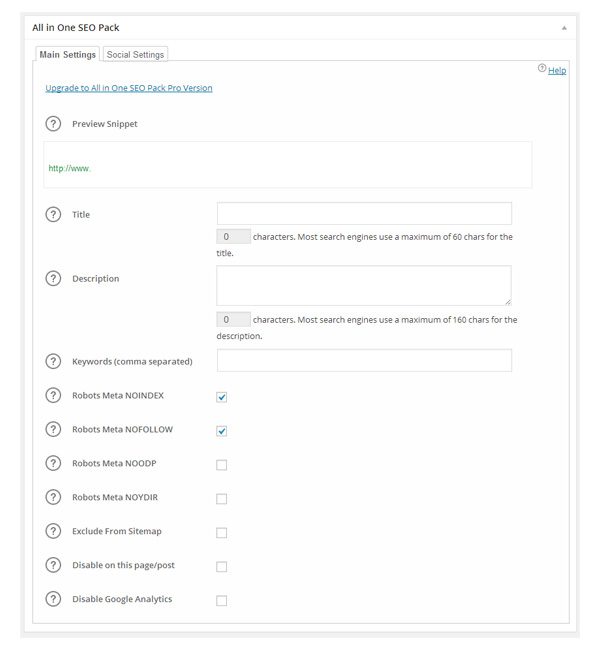Click the http://www. preview URL text
The image size is (600, 650).
[x=69, y=168]
